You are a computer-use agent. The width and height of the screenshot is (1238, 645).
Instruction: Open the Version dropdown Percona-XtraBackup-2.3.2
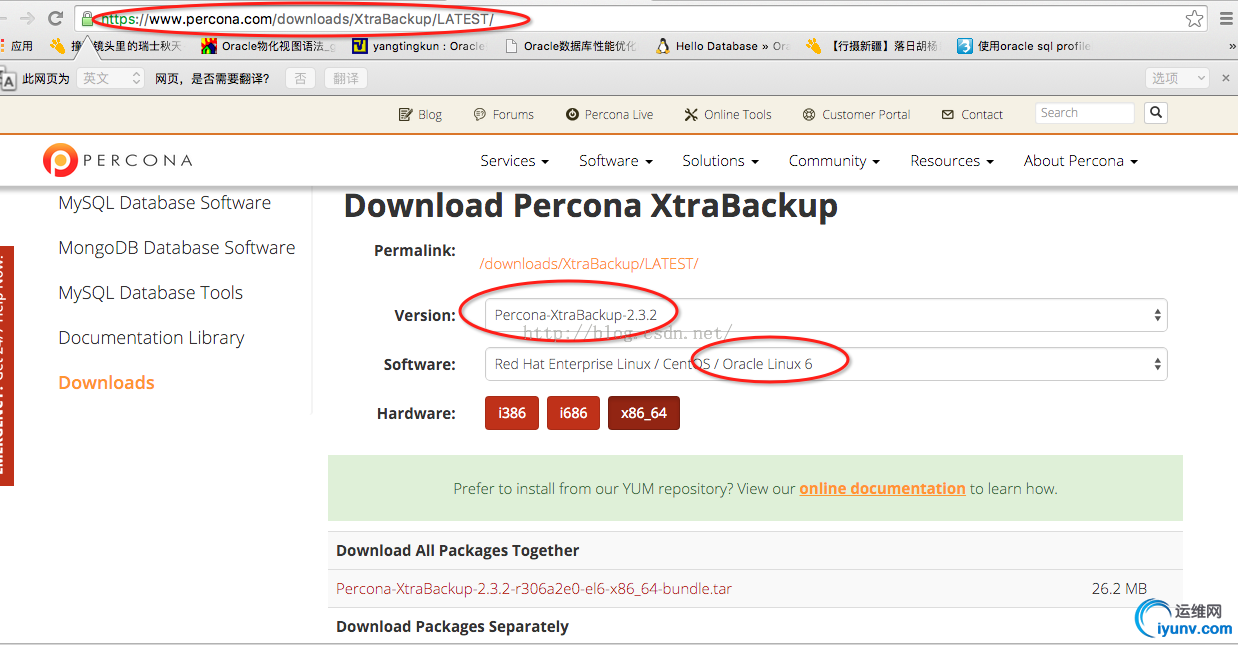pyautogui.click(x=826, y=315)
